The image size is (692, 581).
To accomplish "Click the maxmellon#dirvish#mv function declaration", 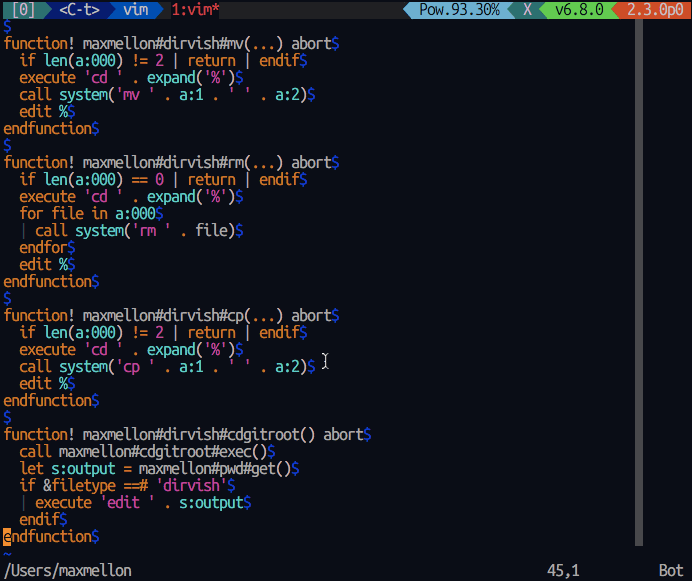I will point(171,44).
